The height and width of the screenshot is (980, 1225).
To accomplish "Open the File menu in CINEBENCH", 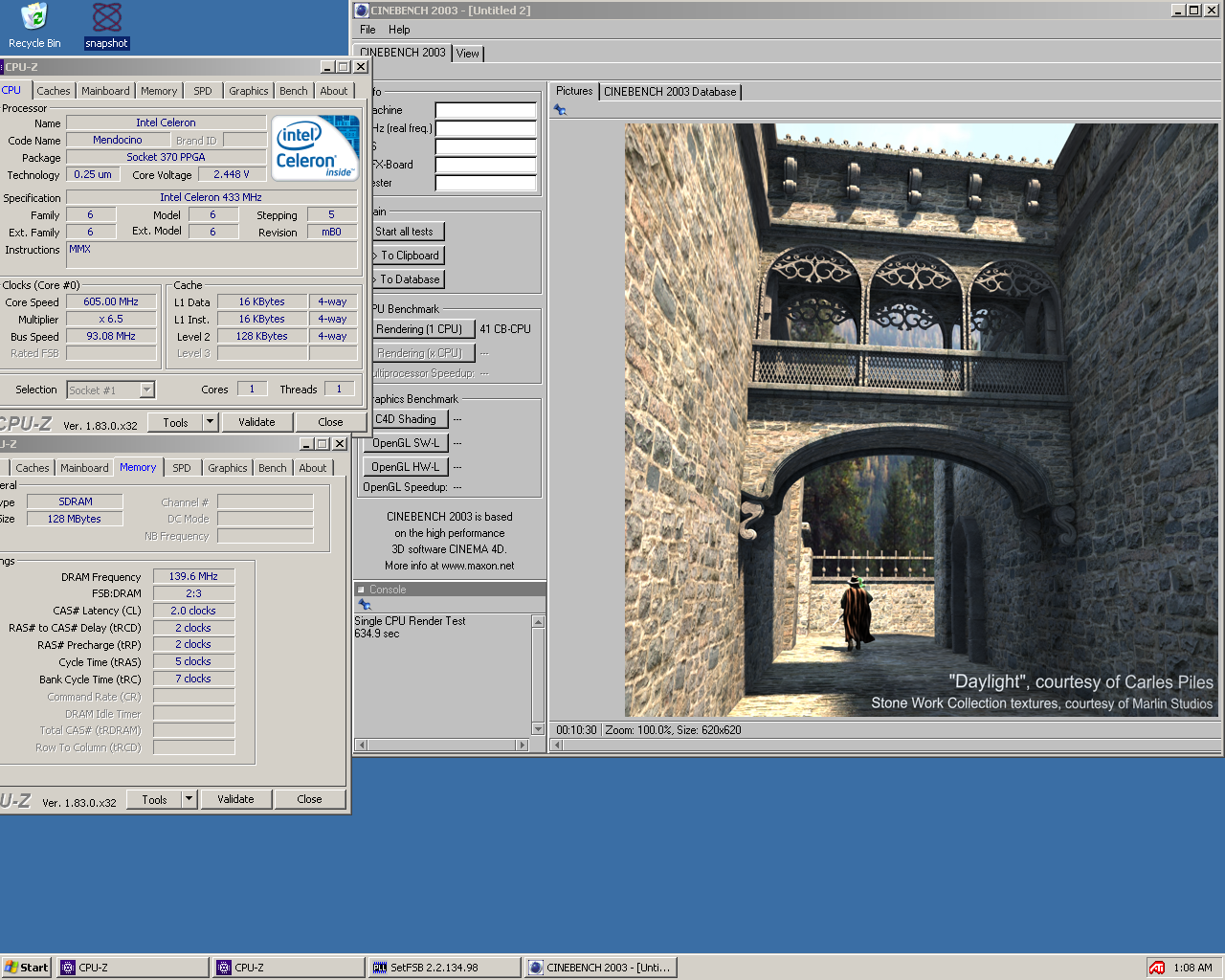I will point(367,30).
